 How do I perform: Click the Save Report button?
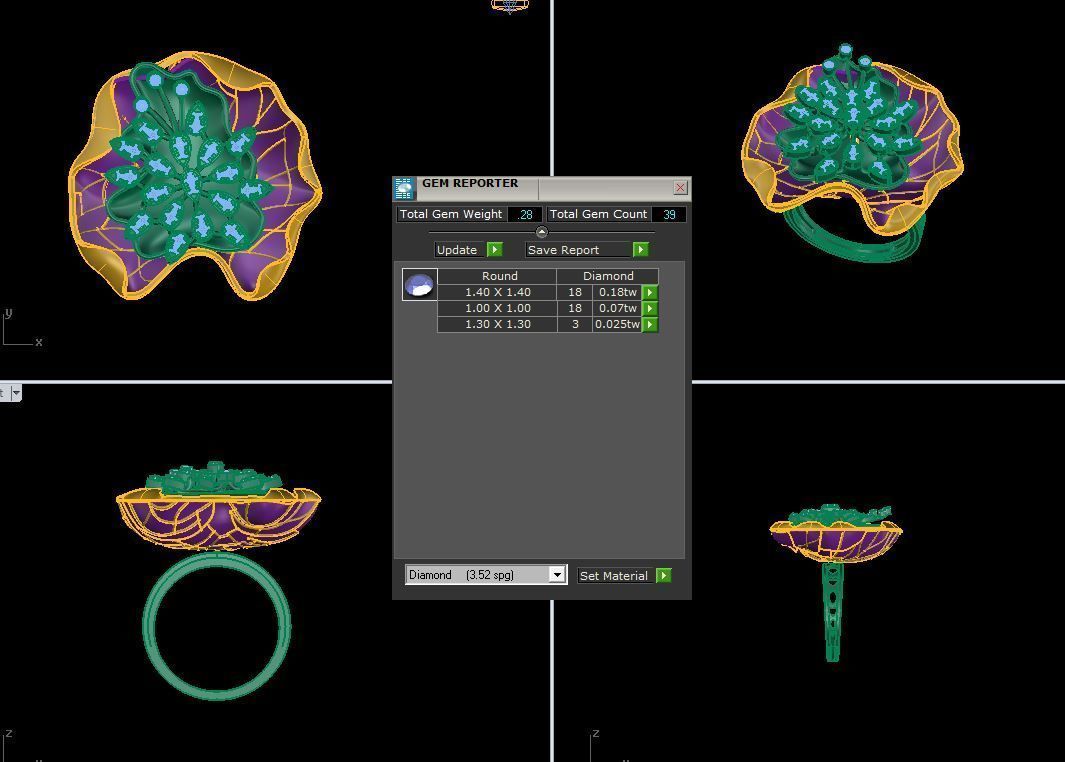coord(579,250)
